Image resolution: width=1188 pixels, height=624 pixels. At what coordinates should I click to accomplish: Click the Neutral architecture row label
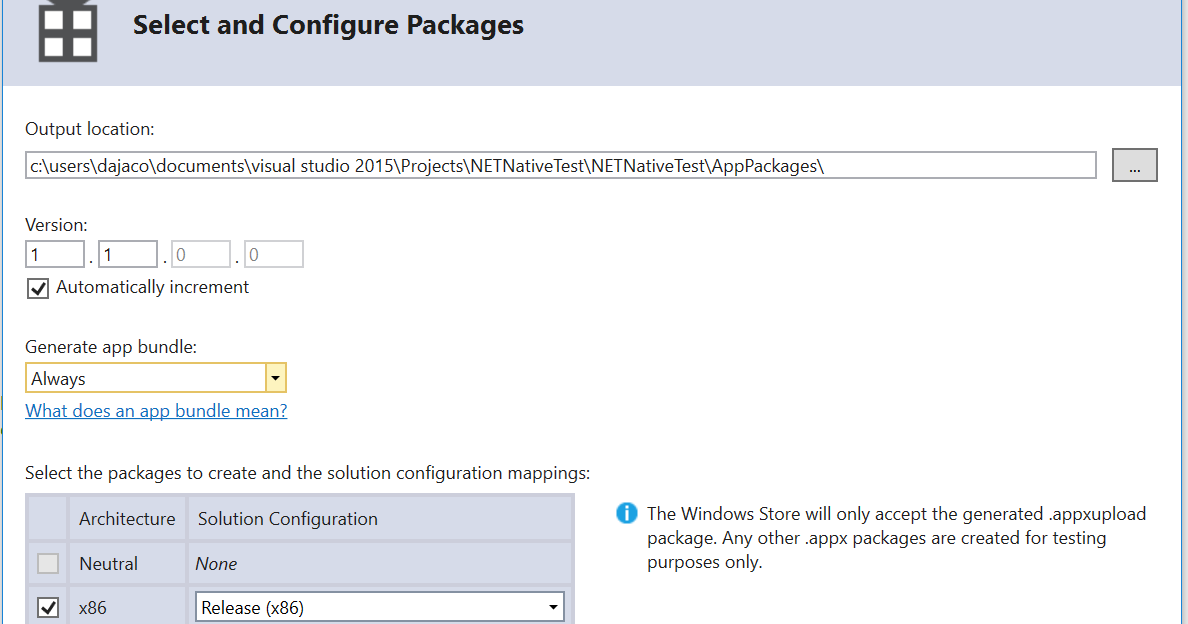coord(109,564)
